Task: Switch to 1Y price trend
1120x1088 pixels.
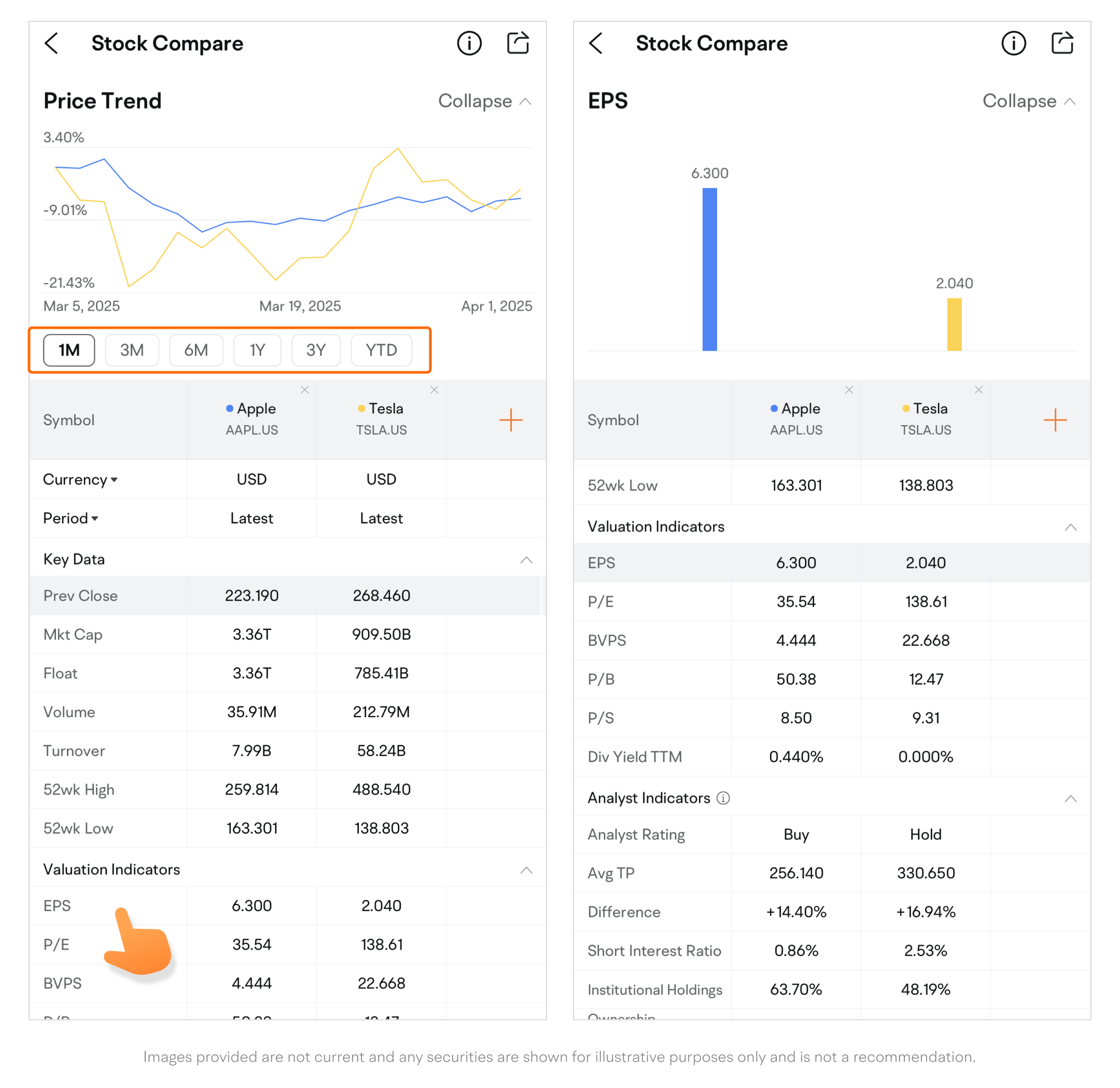Action: click(x=257, y=350)
